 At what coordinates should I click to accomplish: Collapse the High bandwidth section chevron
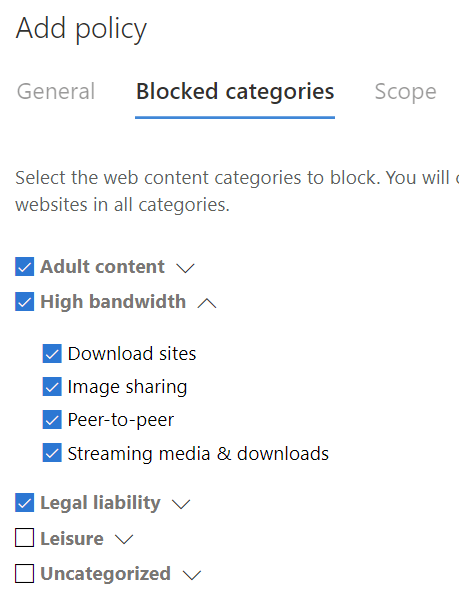[x=207, y=303]
